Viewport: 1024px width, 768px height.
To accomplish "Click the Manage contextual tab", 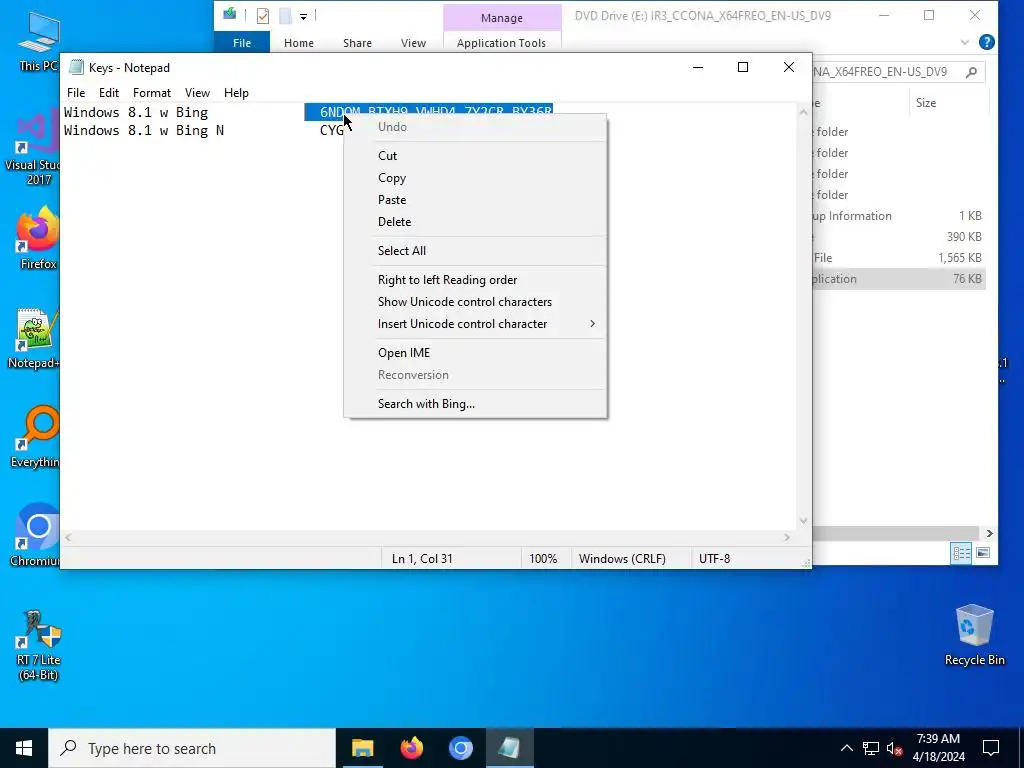I will click(x=502, y=18).
